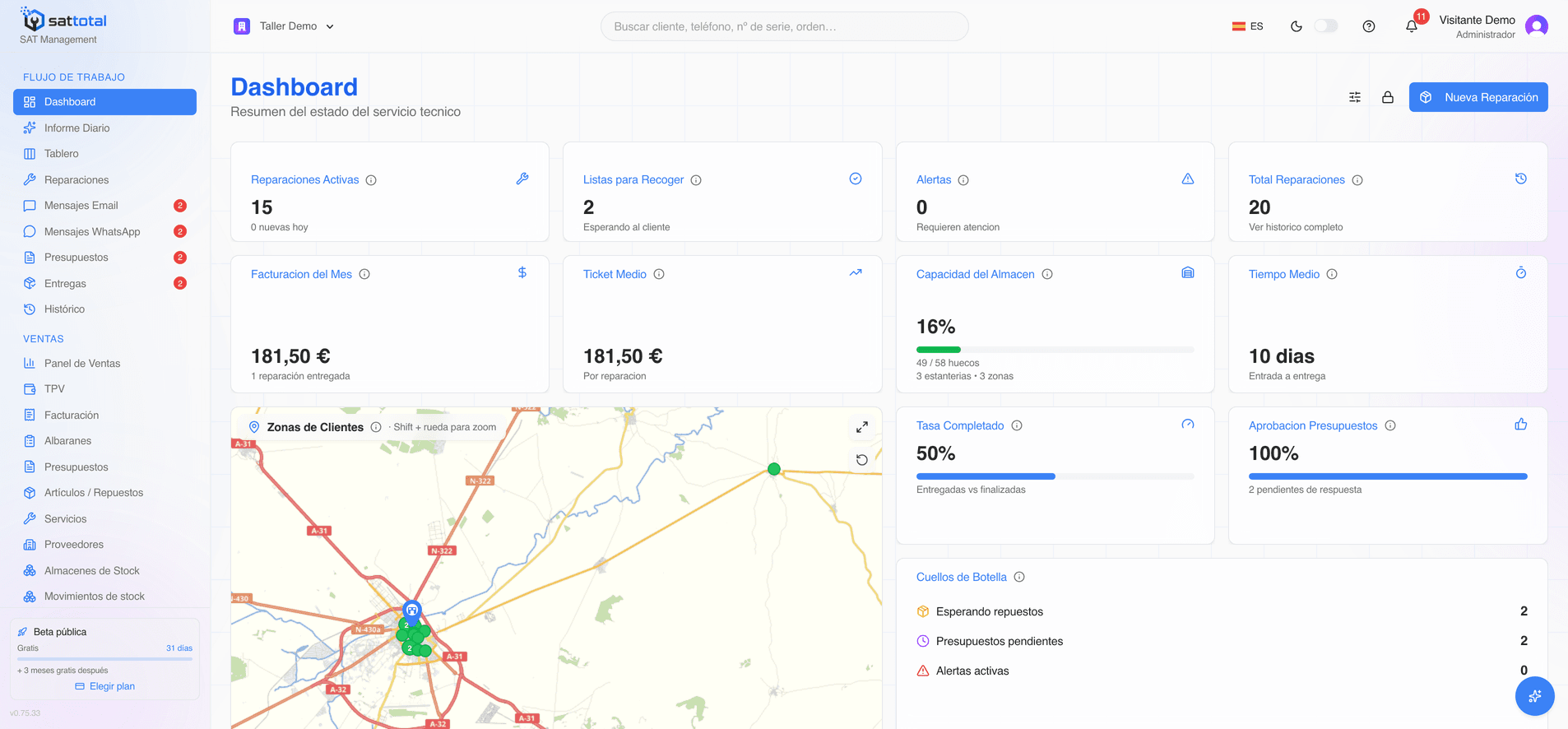Click the search field for clients
This screenshot has height=729, width=1568.
(x=785, y=26)
